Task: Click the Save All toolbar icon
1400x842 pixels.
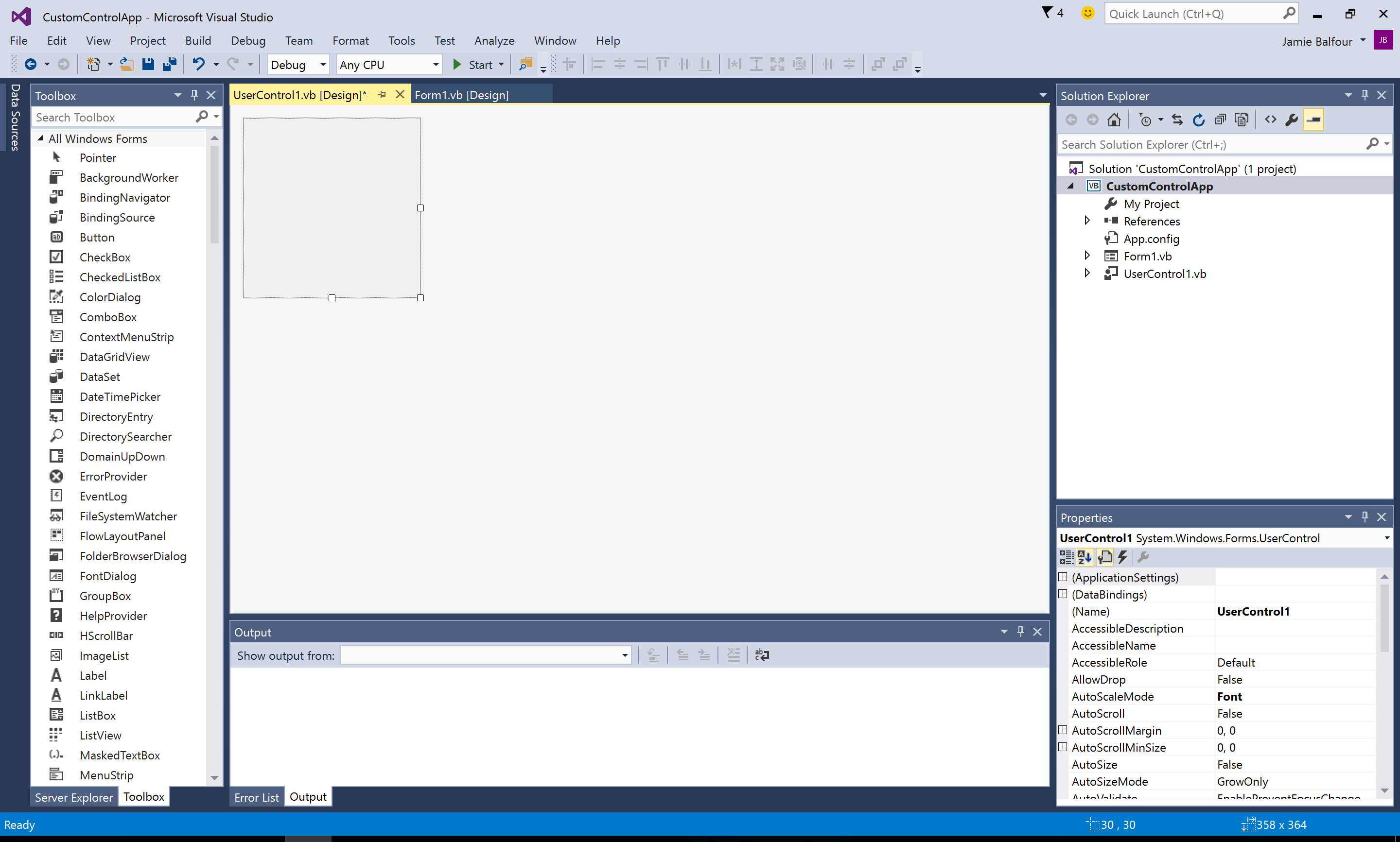Action: (169, 65)
